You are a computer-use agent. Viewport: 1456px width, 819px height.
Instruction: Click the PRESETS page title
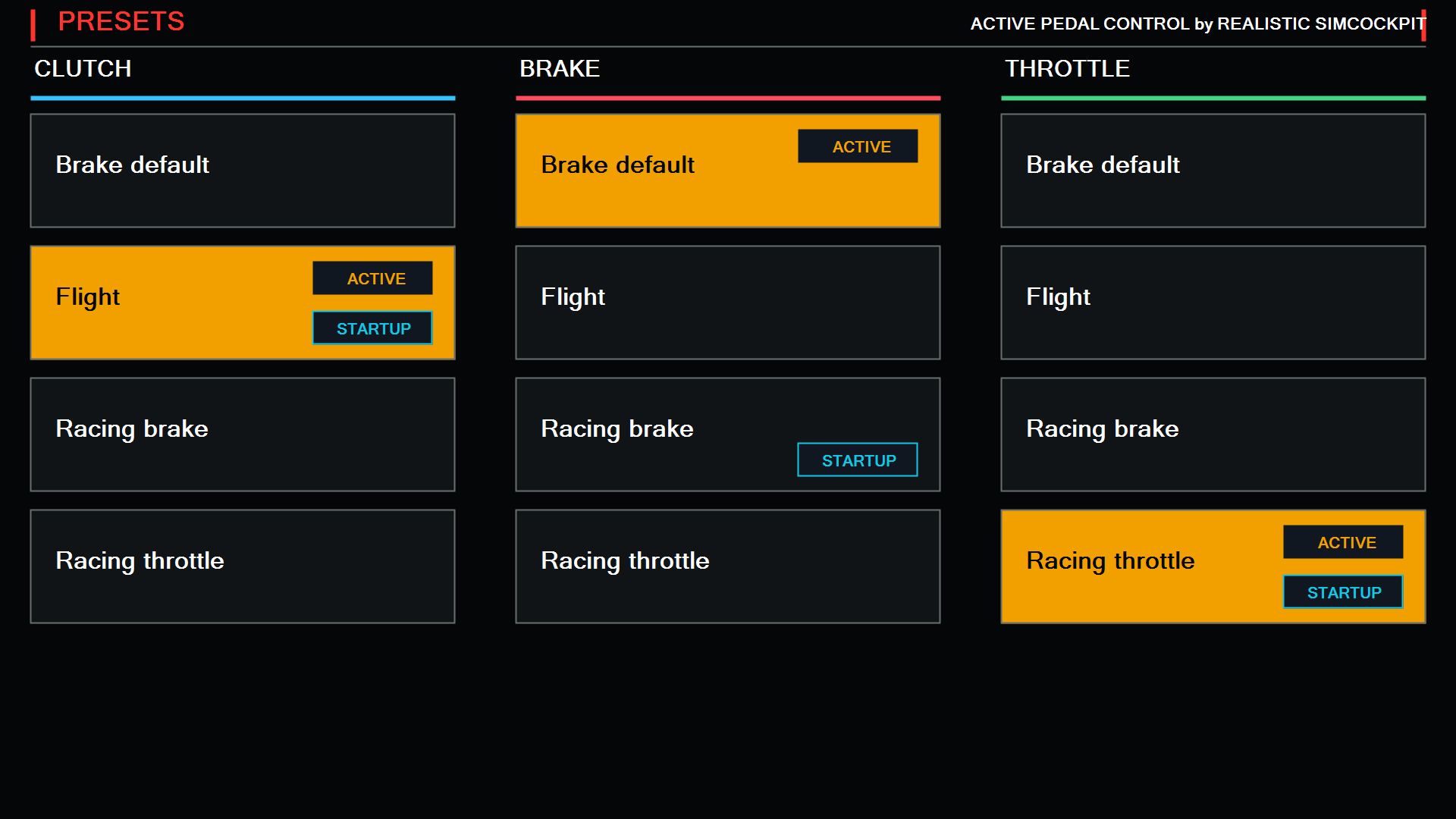pos(121,21)
